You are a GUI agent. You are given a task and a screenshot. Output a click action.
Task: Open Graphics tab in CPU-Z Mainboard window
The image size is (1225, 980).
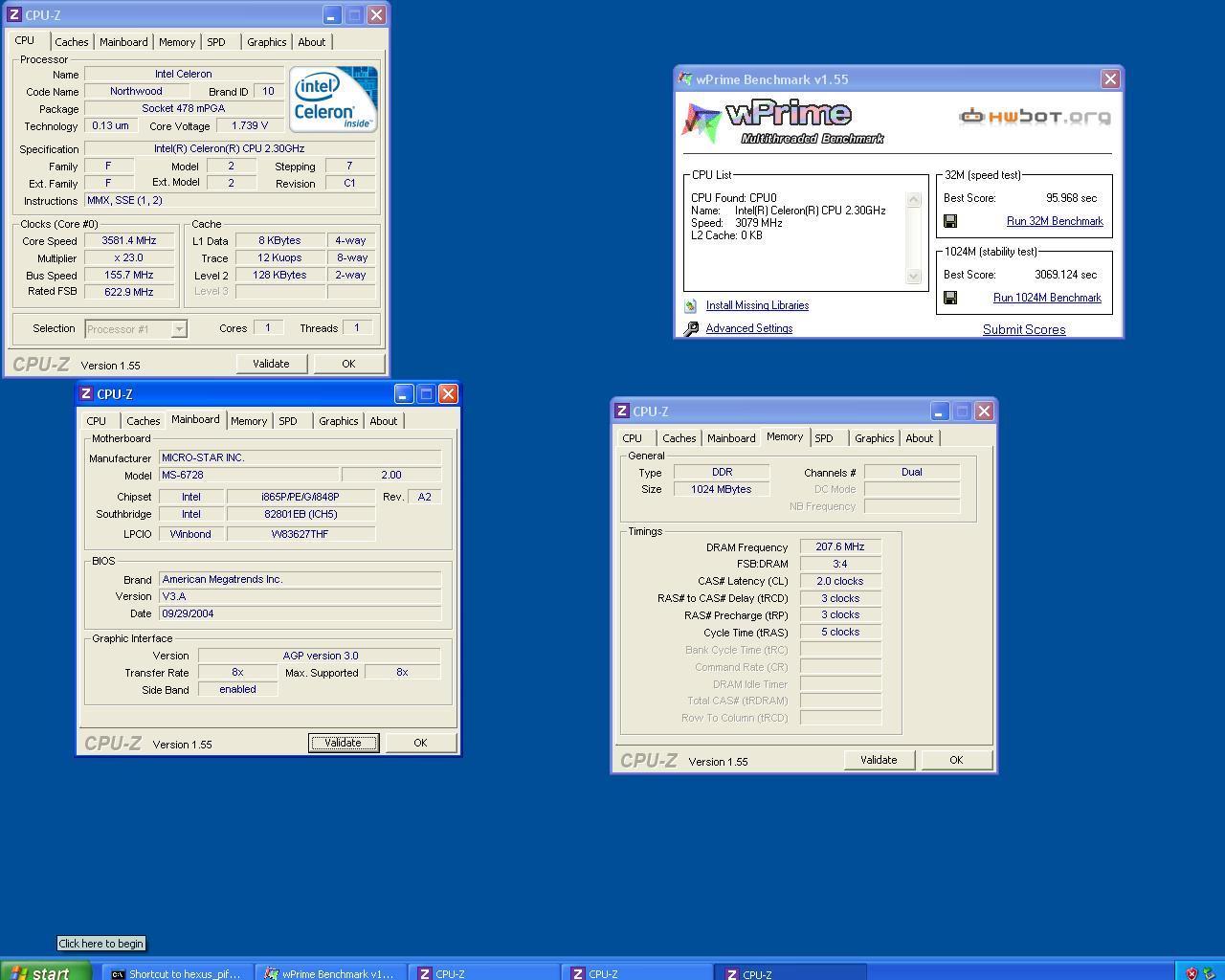(x=338, y=421)
